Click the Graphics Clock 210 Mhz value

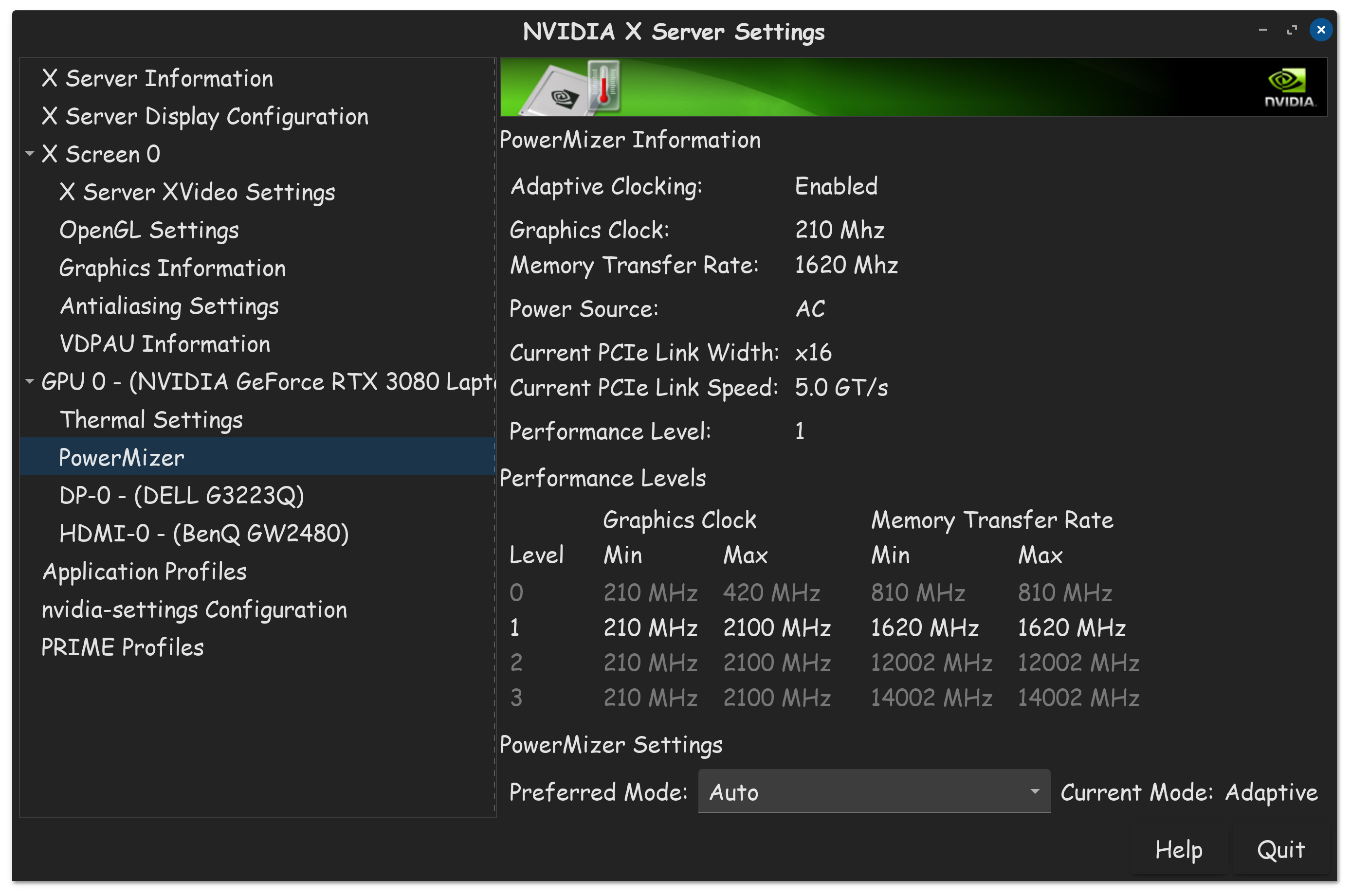[x=840, y=230]
